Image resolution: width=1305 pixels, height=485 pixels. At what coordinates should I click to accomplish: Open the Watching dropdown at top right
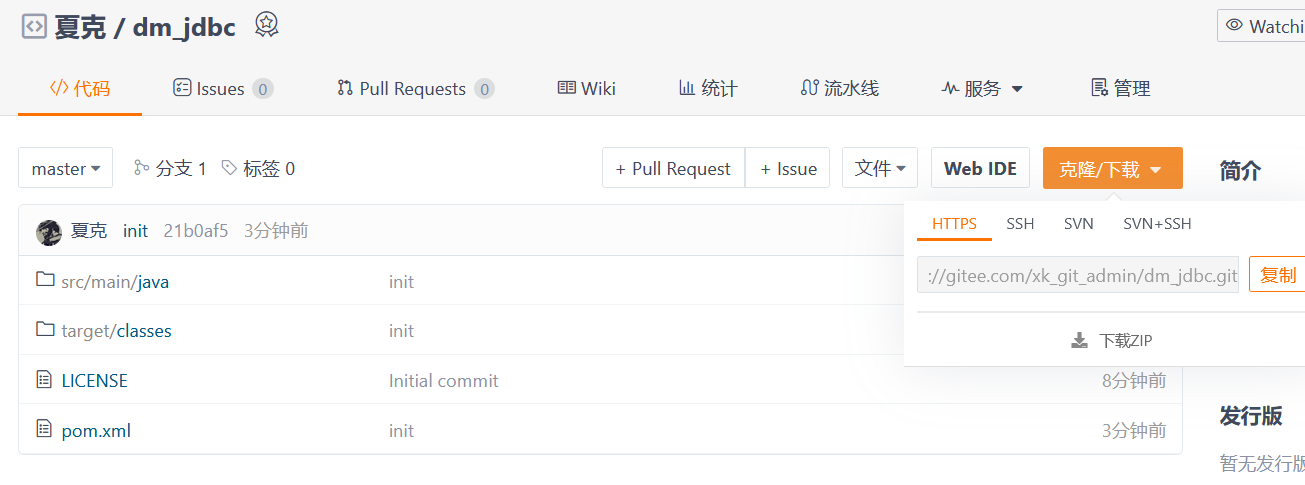coord(1262,26)
